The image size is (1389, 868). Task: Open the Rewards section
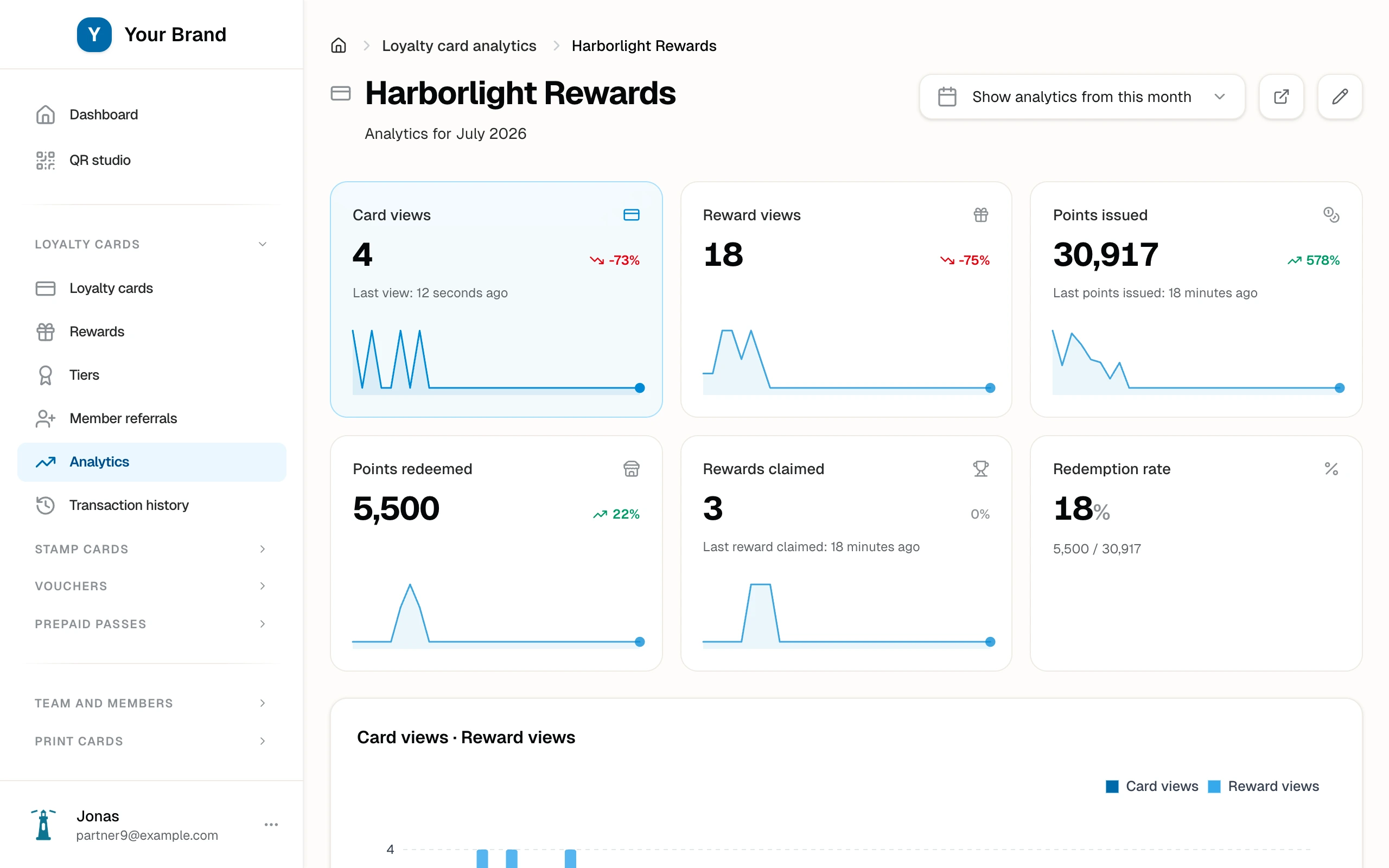pos(151,331)
